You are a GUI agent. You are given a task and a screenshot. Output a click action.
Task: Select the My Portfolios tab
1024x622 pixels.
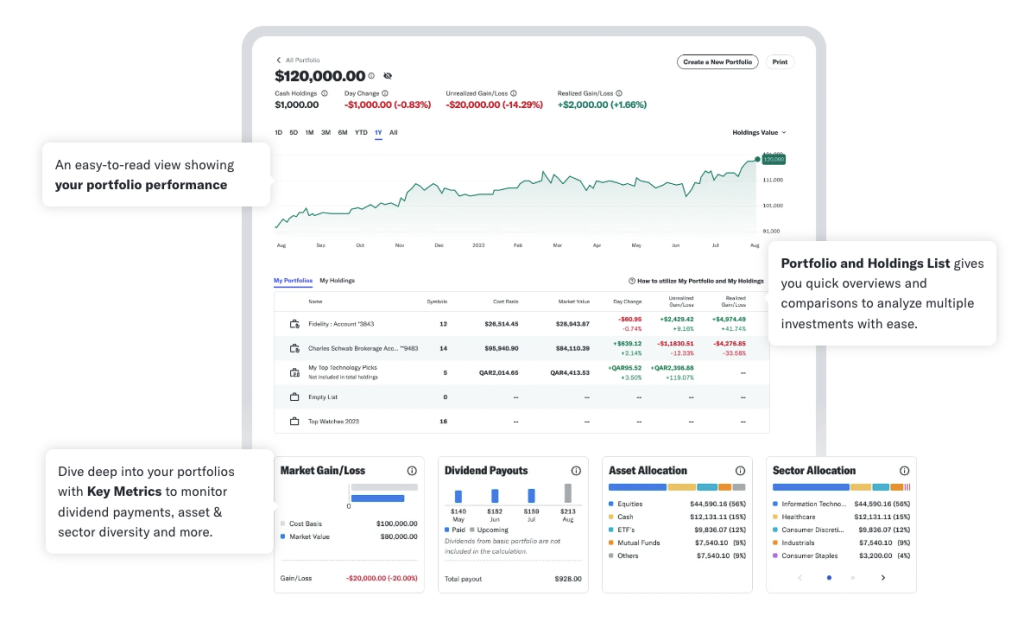(x=293, y=281)
